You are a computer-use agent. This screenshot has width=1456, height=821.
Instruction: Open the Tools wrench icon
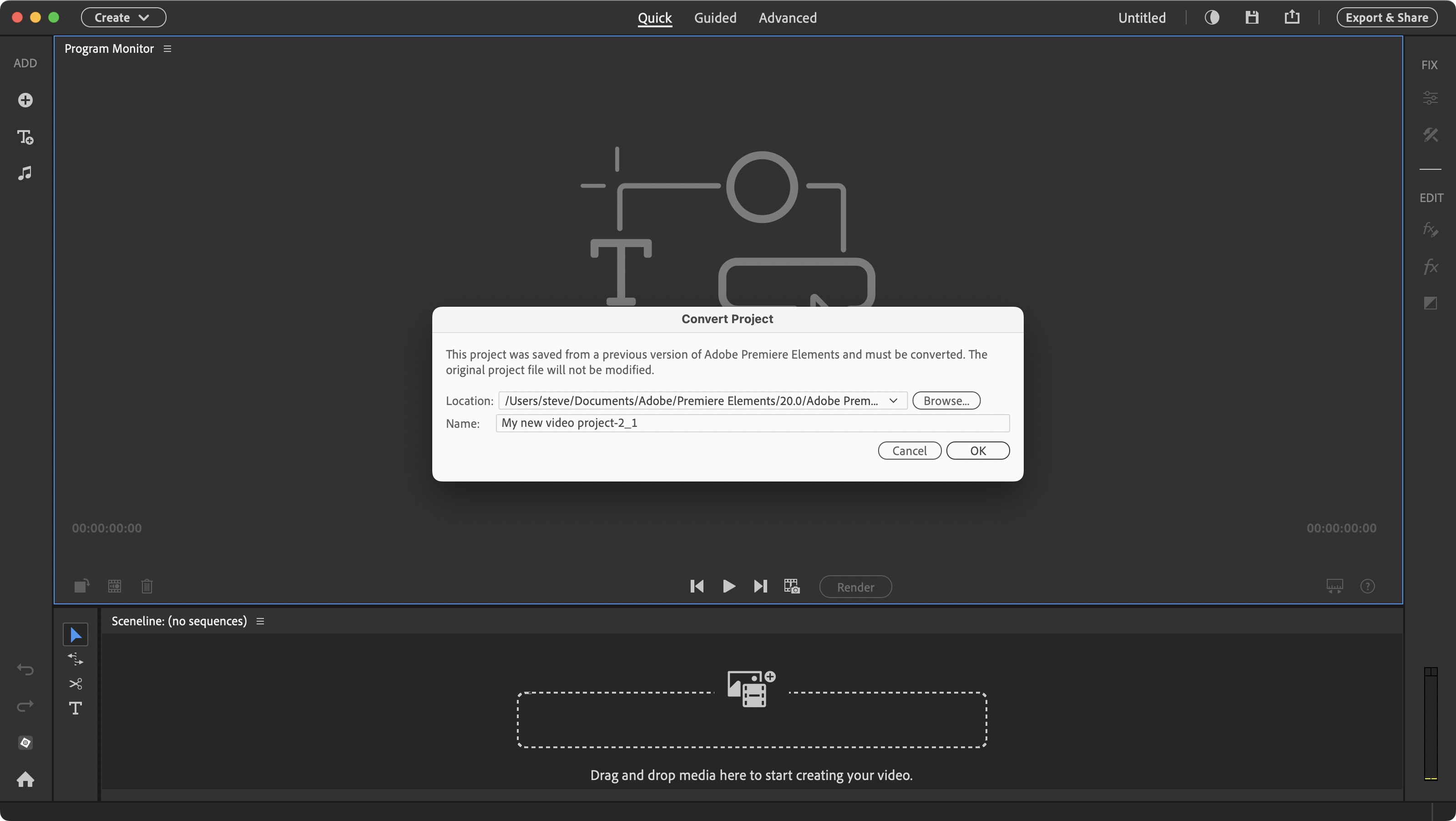[1430, 135]
